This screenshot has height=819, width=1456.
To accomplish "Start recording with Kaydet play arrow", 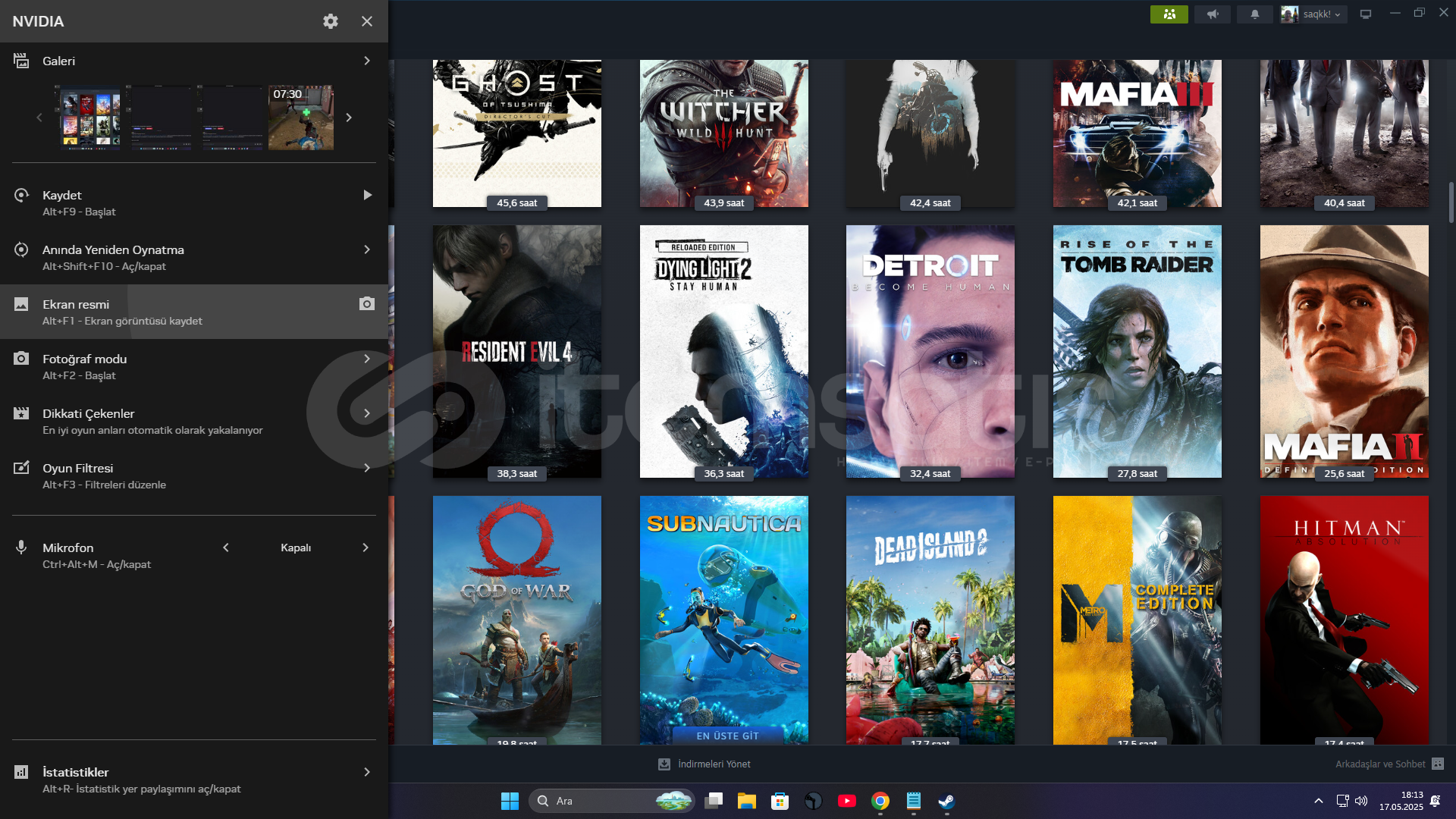I will pos(368,195).
